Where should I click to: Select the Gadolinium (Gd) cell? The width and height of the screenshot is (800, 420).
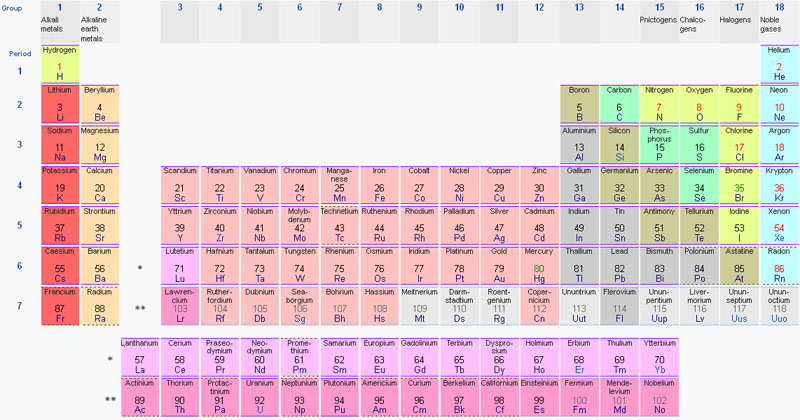coord(419,357)
